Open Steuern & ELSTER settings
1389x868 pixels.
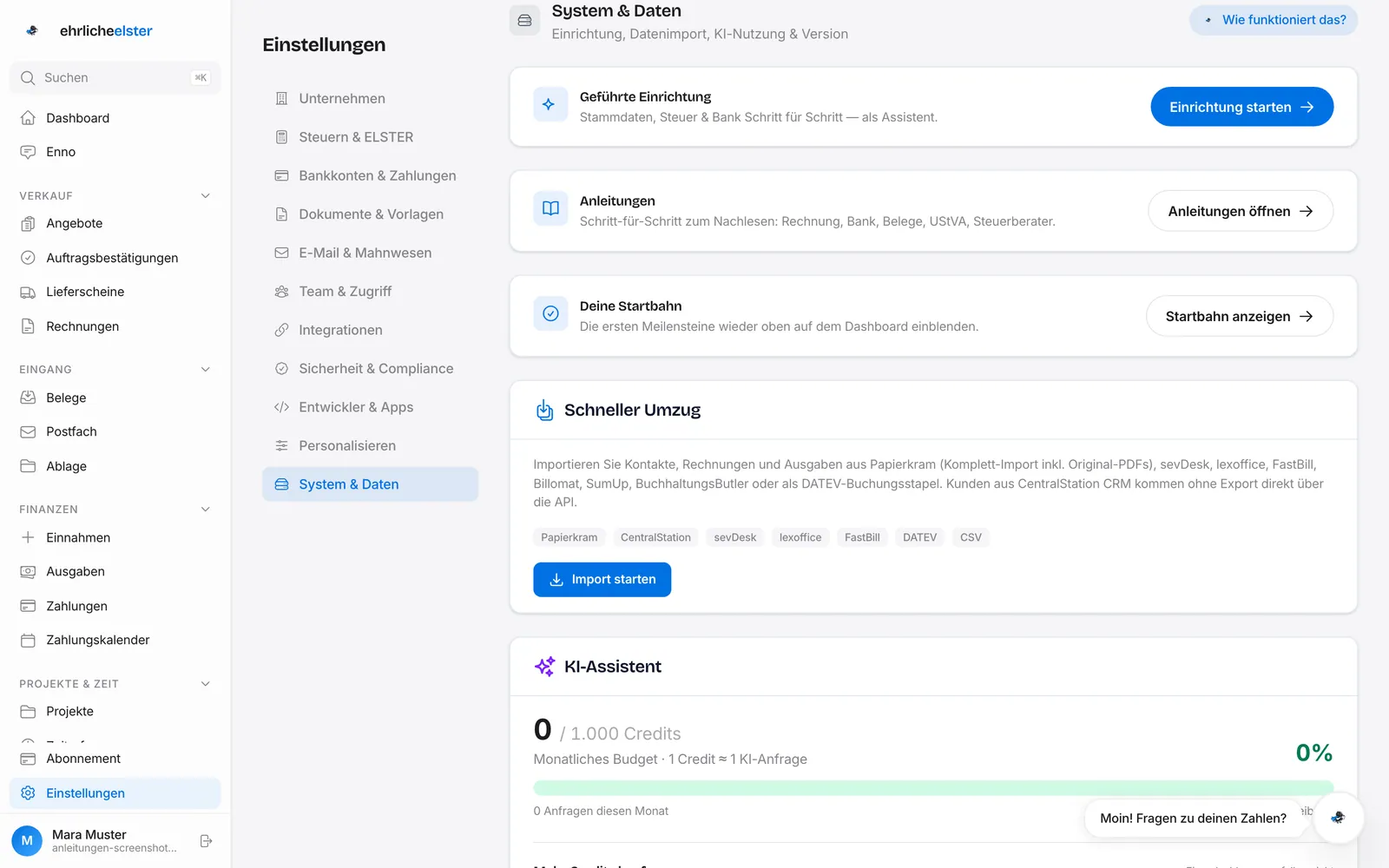pyautogui.click(x=370, y=137)
